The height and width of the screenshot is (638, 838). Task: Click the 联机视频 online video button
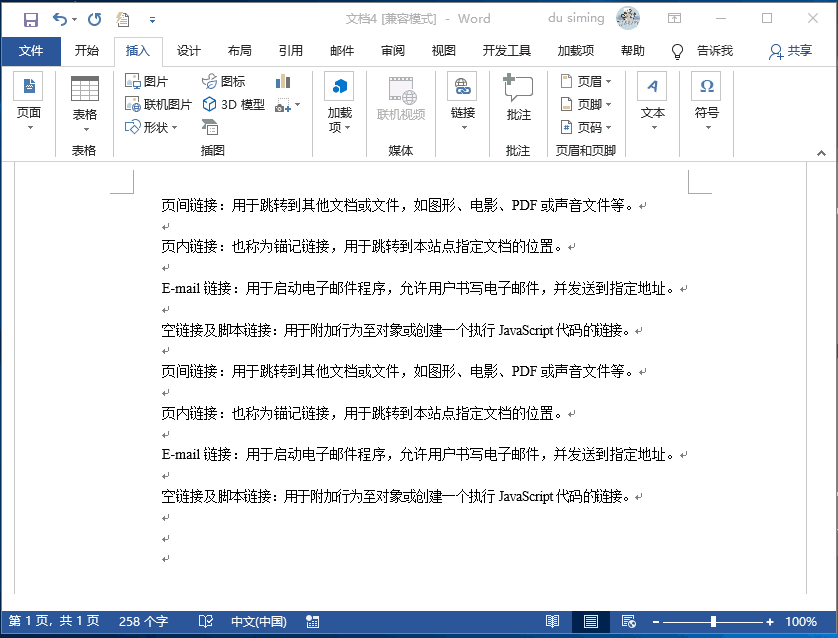[401, 99]
